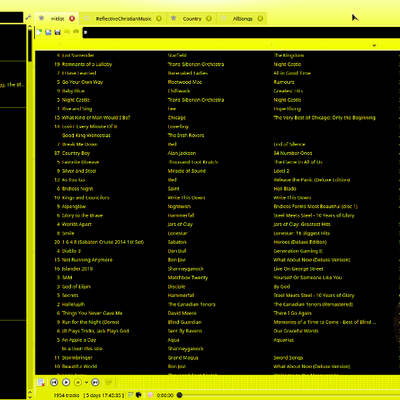Select the track 'Not Running Anymore'
Screen dimensions: 400x400
[x=87, y=260]
